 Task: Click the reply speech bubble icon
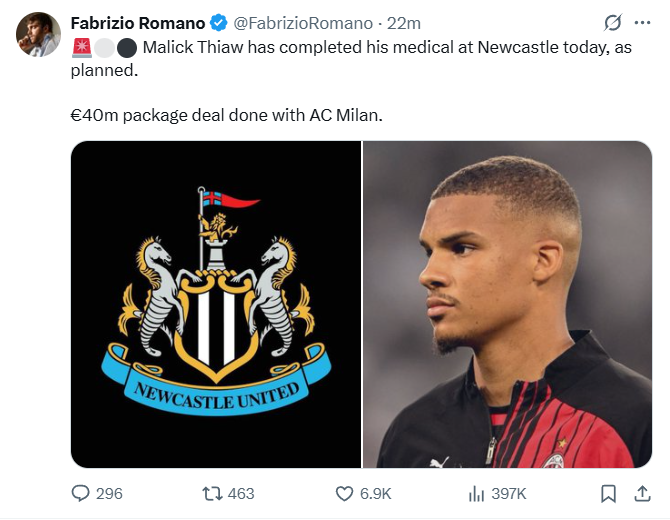click(x=82, y=493)
